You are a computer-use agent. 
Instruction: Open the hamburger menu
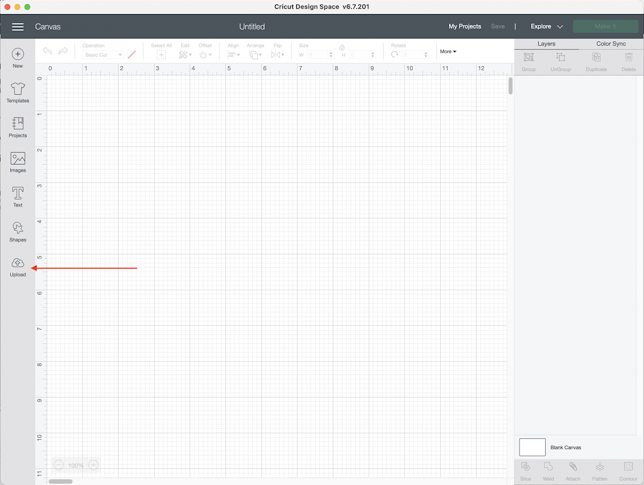coord(18,27)
